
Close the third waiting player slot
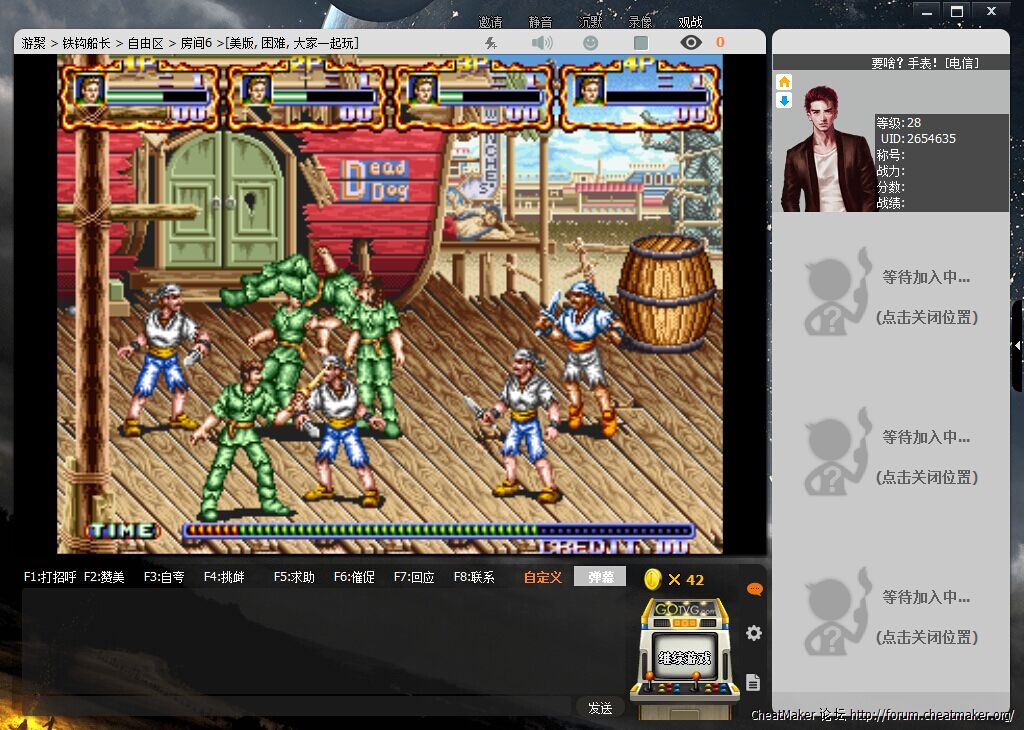pyautogui.click(x=926, y=637)
